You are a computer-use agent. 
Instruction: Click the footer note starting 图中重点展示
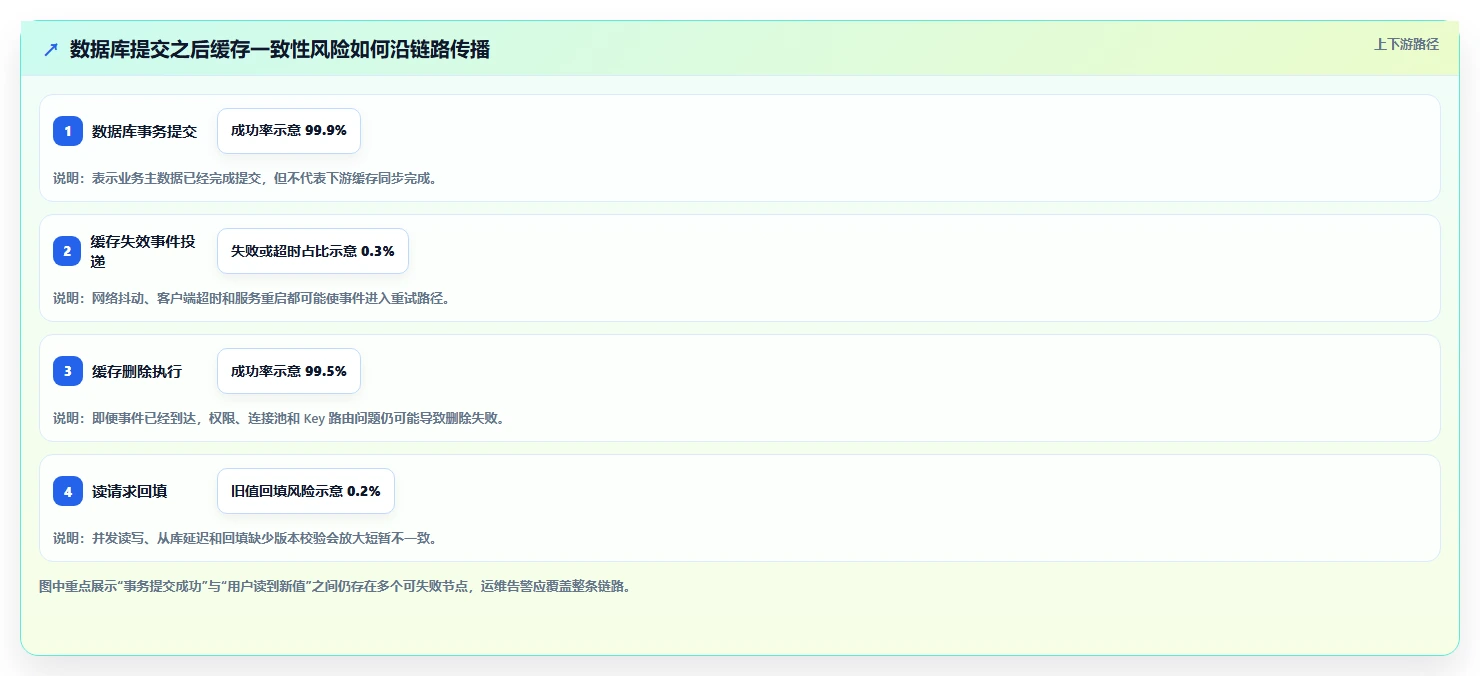[335, 587]
